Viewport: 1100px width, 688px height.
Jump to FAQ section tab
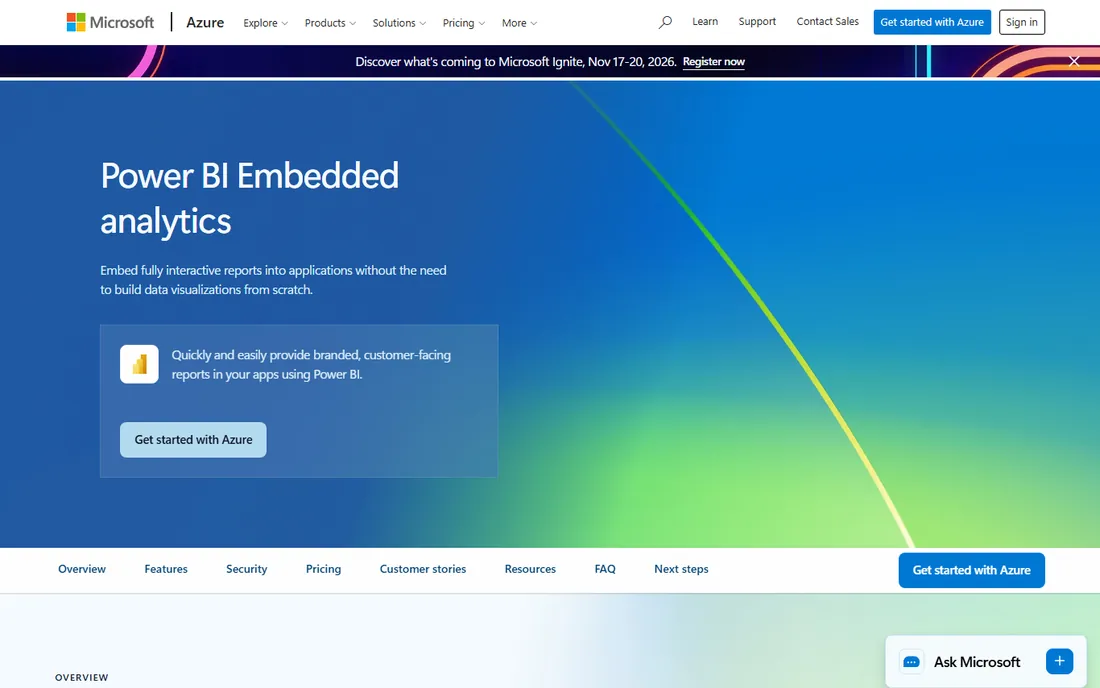(605, 569)
